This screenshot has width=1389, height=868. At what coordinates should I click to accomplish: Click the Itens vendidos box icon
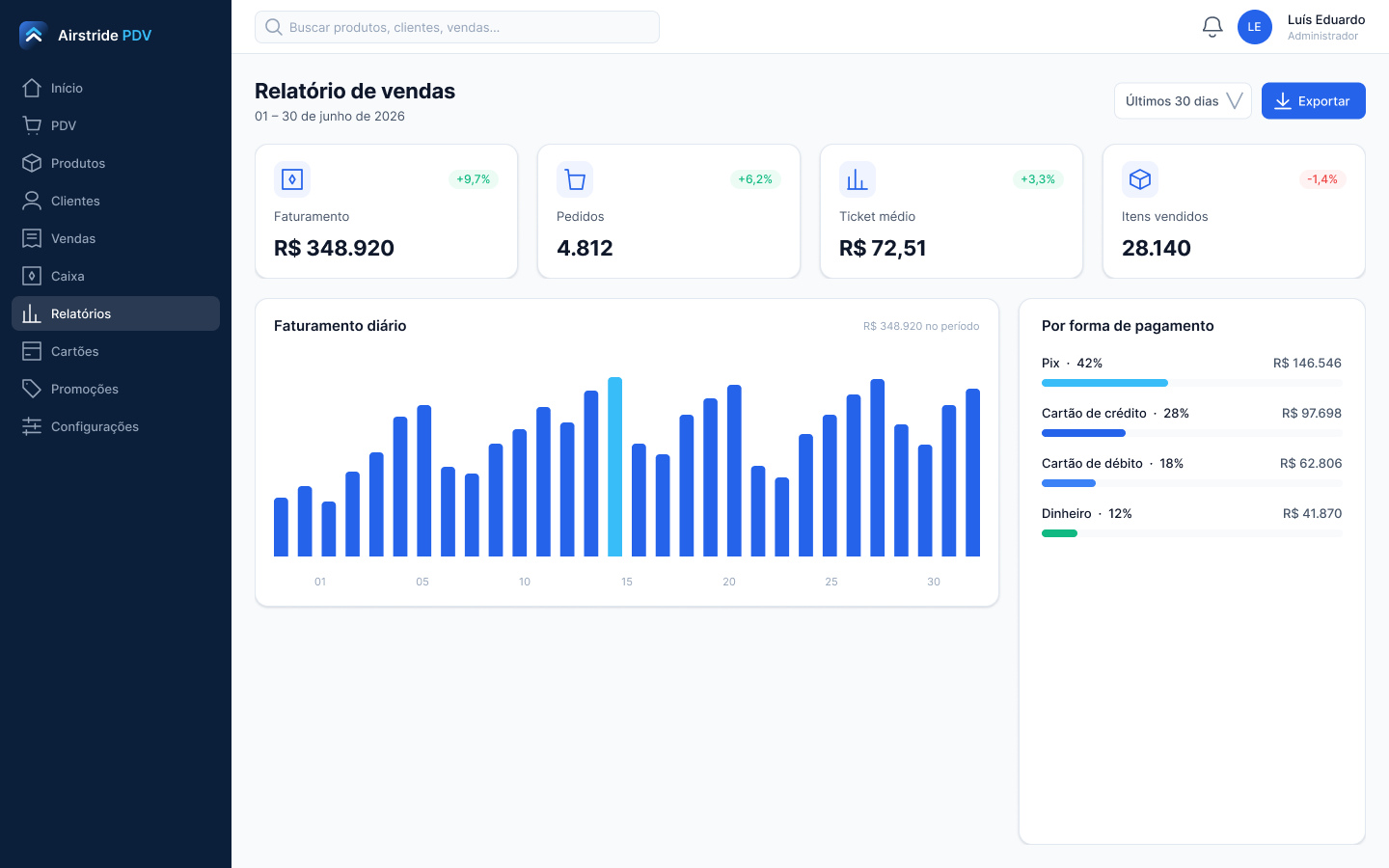click(1140, 179)
